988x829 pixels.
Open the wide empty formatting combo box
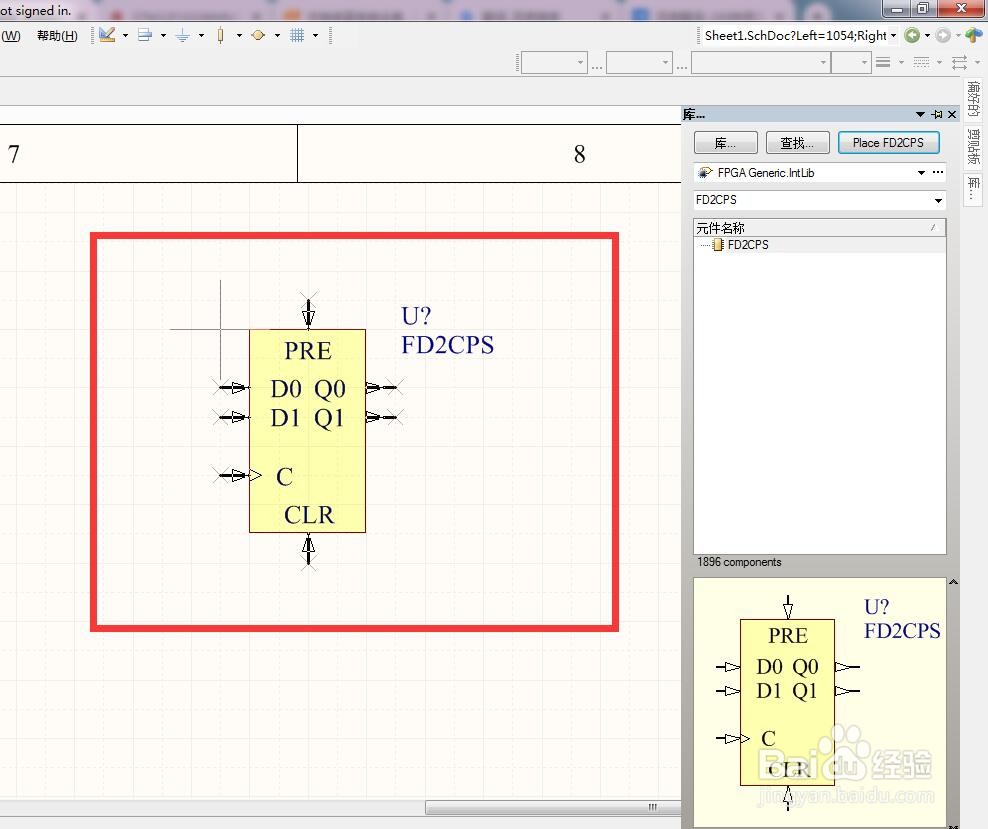click(x=761, y=62)
